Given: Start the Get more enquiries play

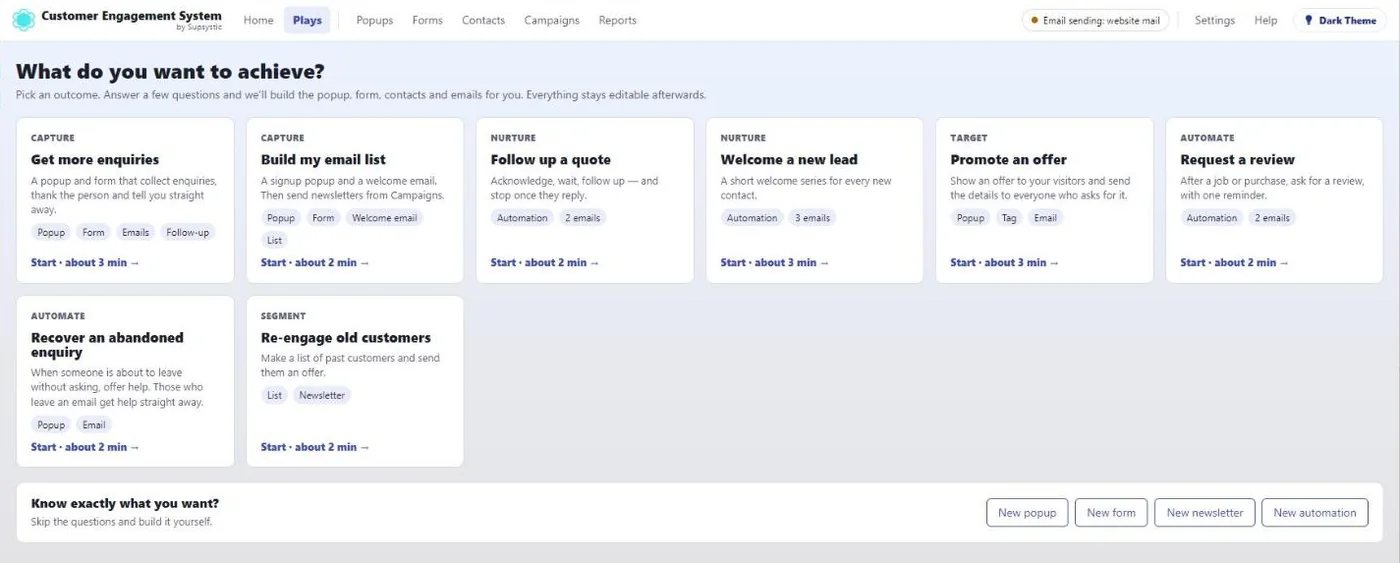Looking at the screenshot, I should point(85,263).
